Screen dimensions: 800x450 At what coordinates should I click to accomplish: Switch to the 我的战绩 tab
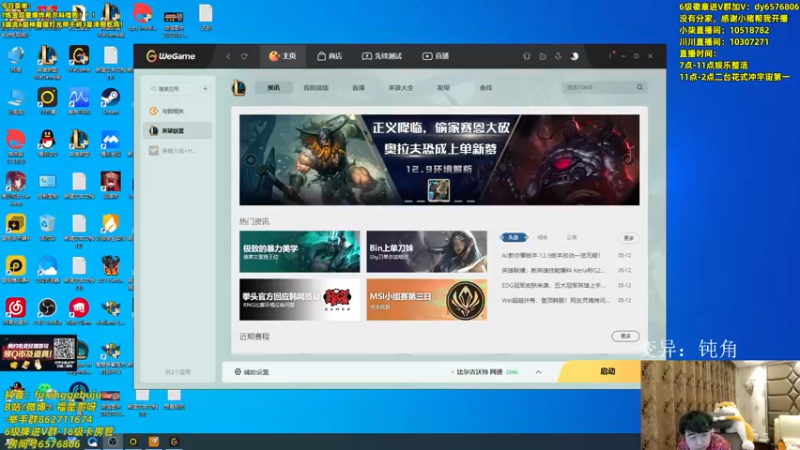click(x=316, y=88)
